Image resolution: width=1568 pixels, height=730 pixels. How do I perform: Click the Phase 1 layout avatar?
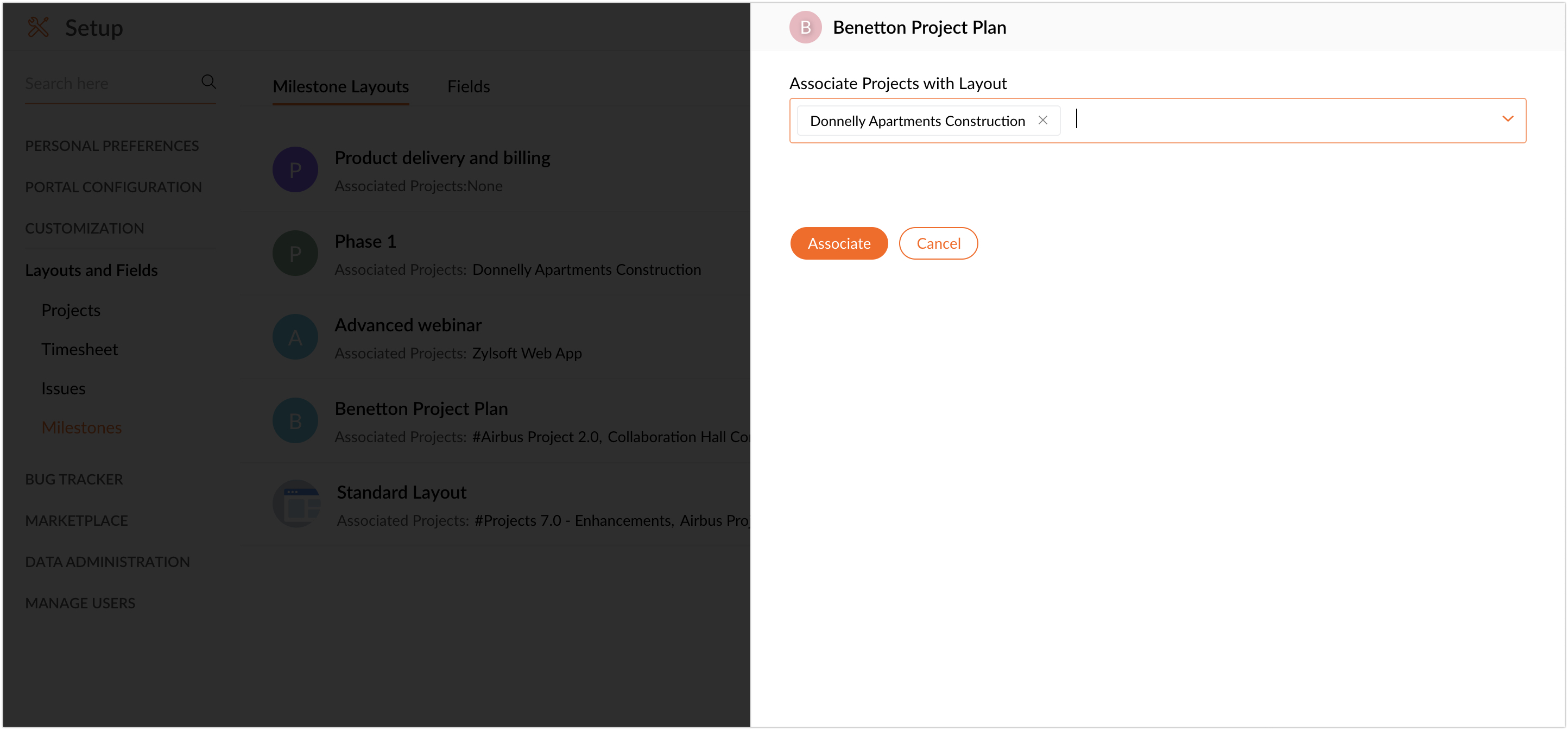coord(295,253)
